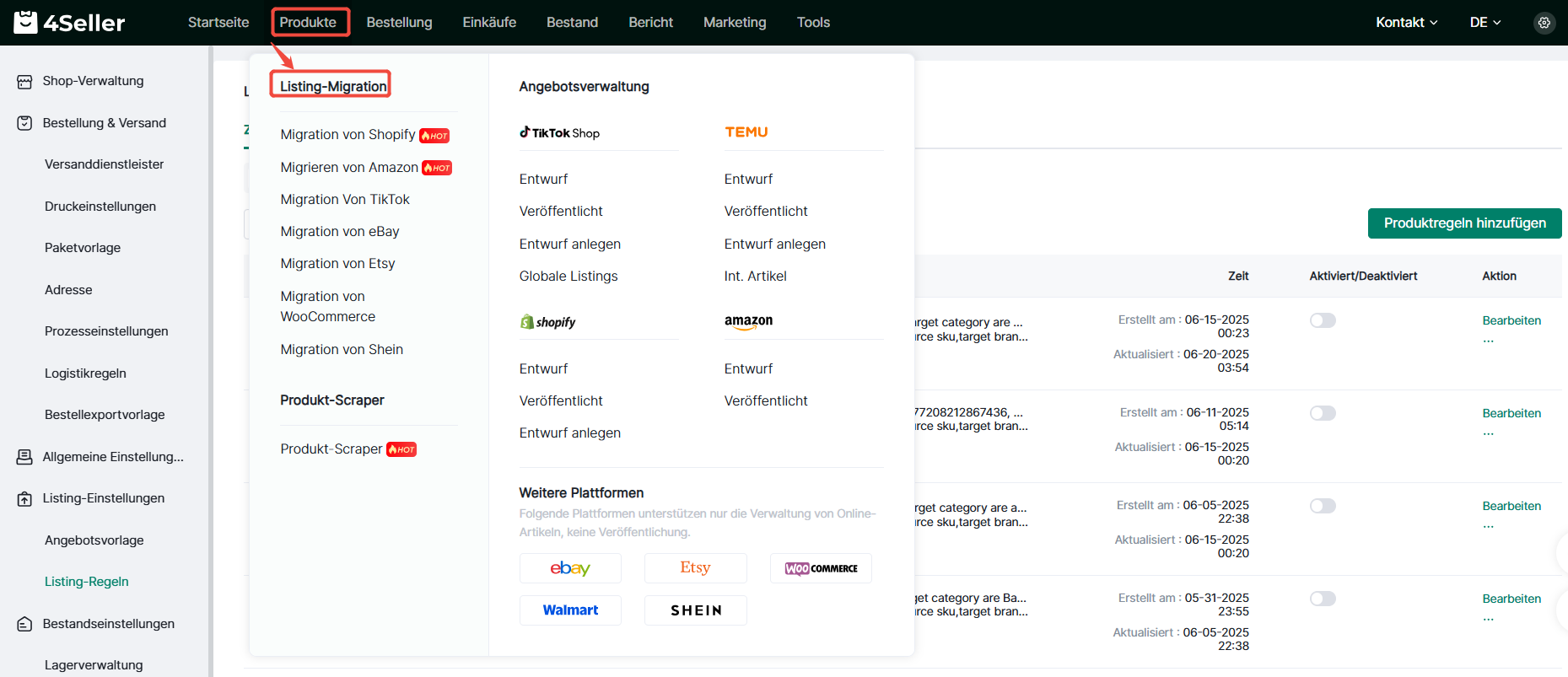Click the 4Seller logo
Screen dimensions: 1568x677
69,22
